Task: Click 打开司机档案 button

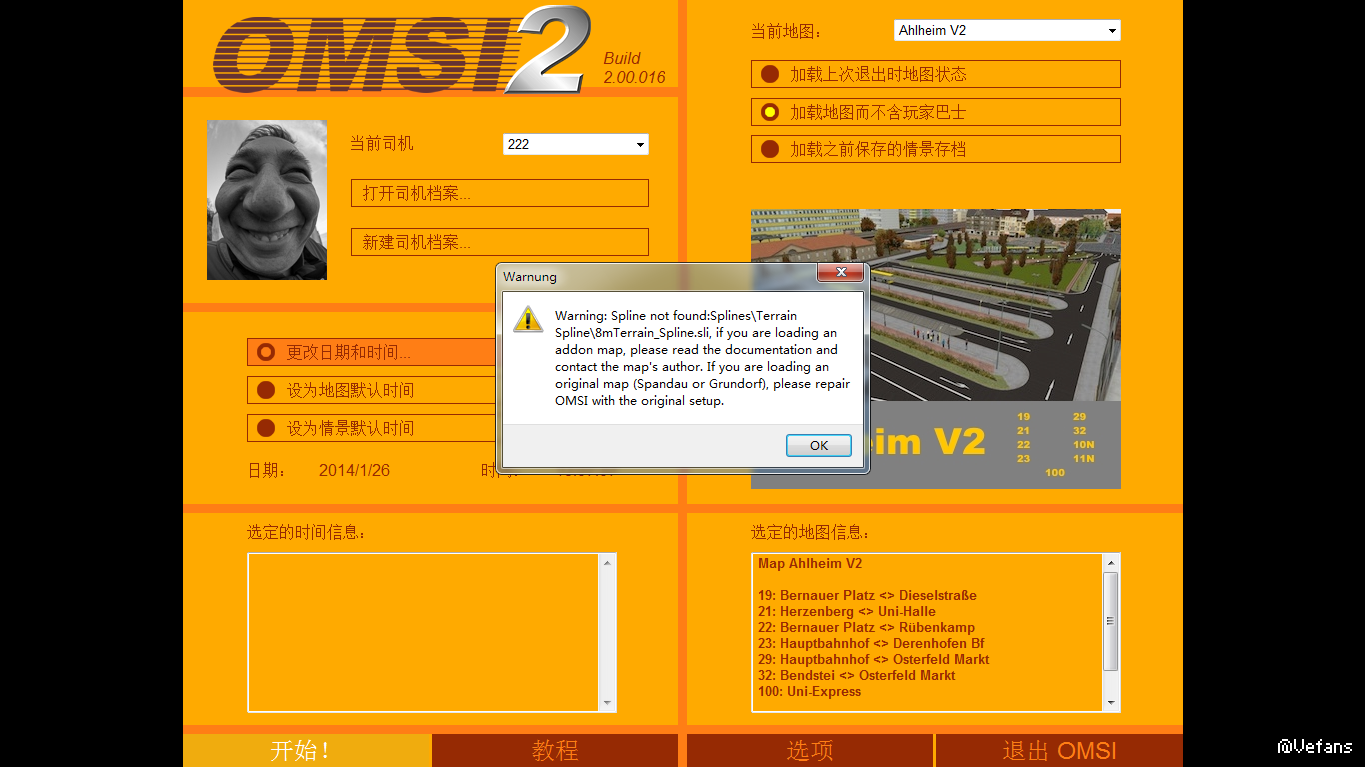Action: tap(499, 193)
